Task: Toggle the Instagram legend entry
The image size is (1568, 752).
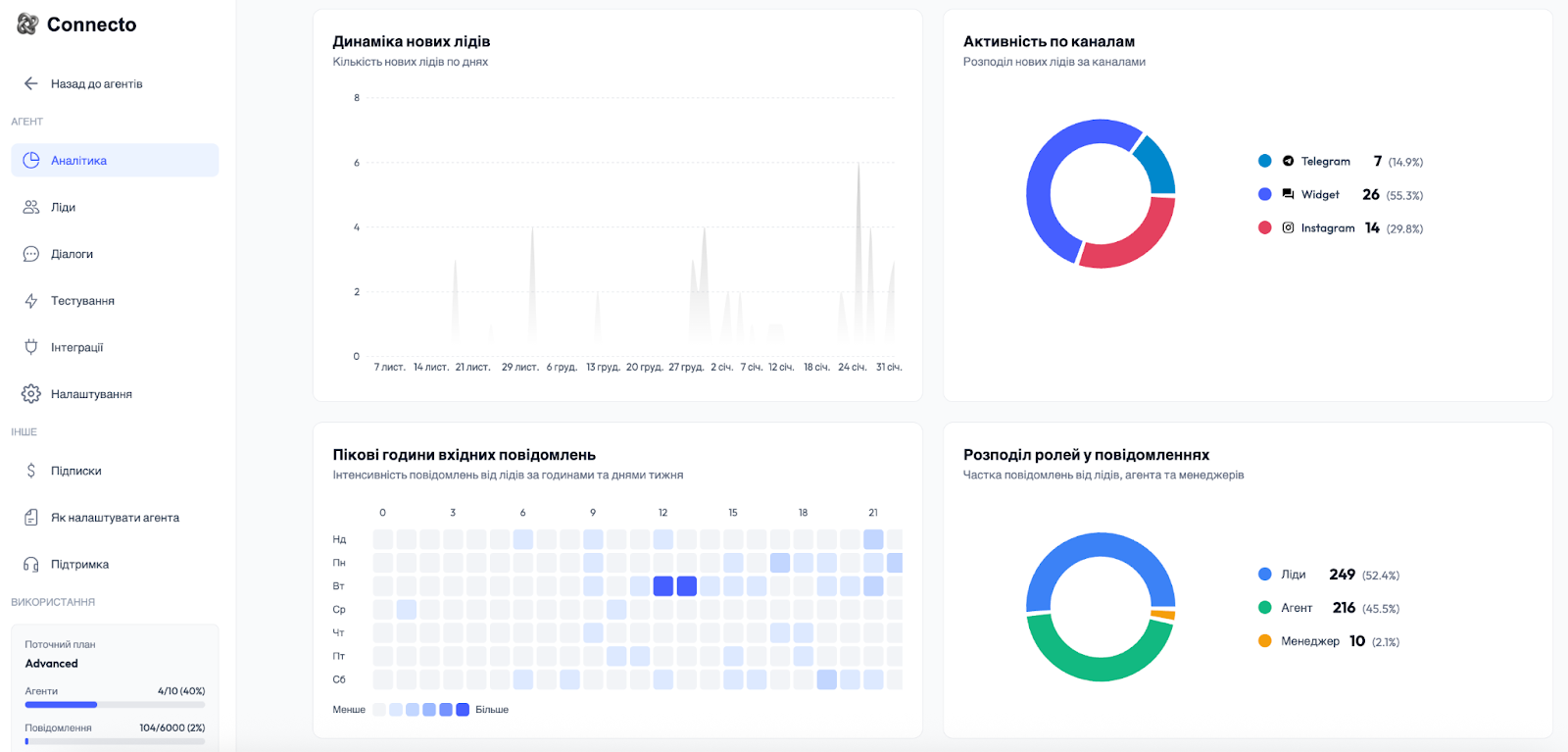Action: coord(1327,227)
